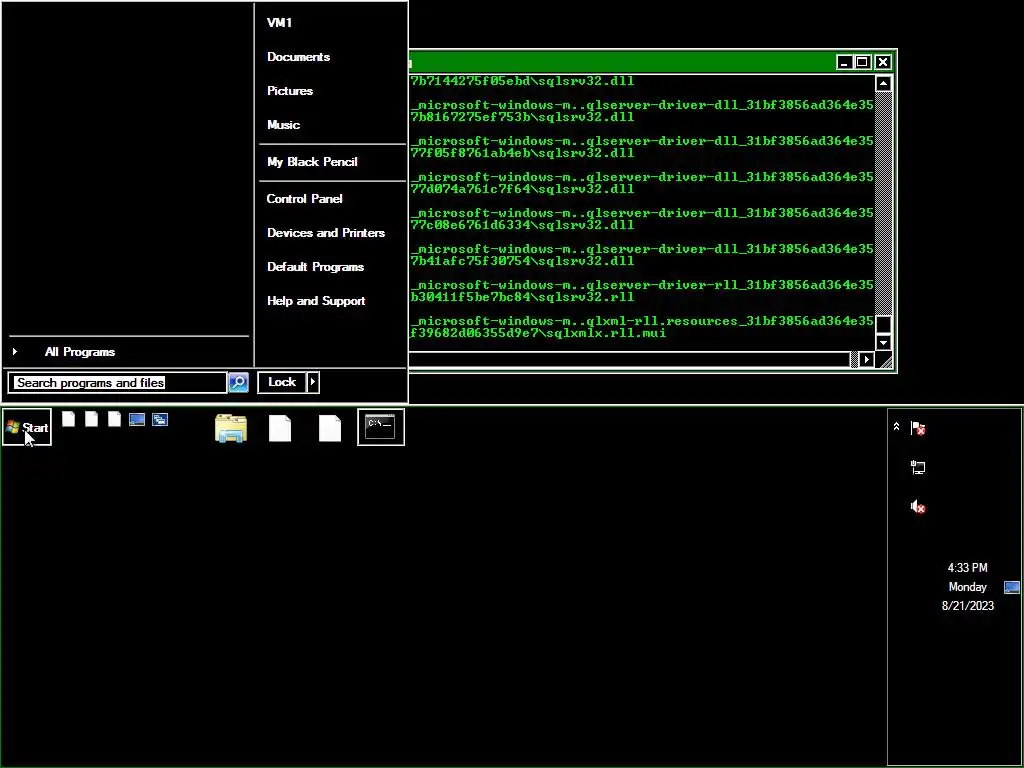Open the File Explorer folder icon on taskbar
1024x768 pixels.
click(231, 428)
